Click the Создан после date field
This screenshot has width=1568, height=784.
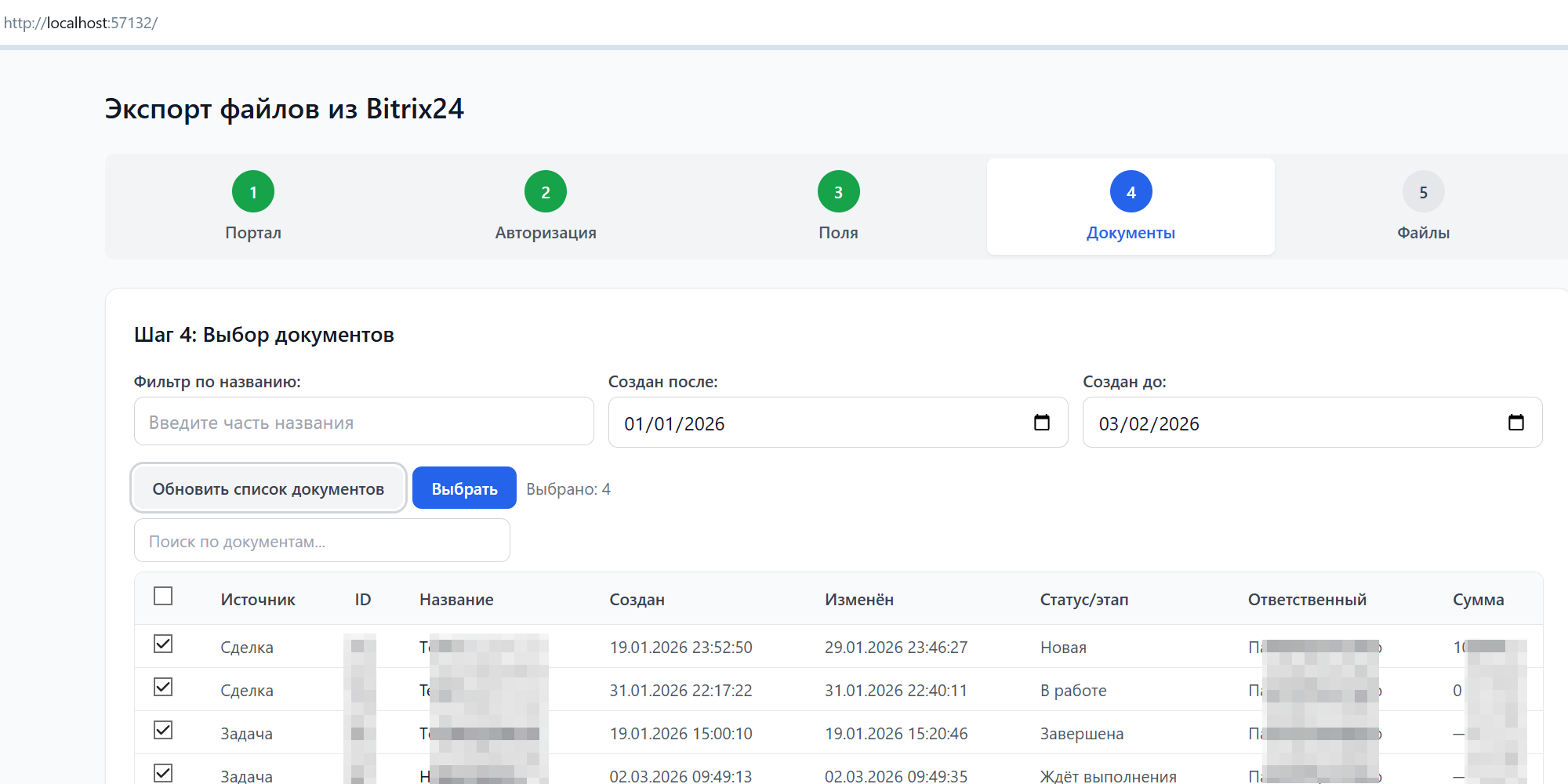click(815, 423)
